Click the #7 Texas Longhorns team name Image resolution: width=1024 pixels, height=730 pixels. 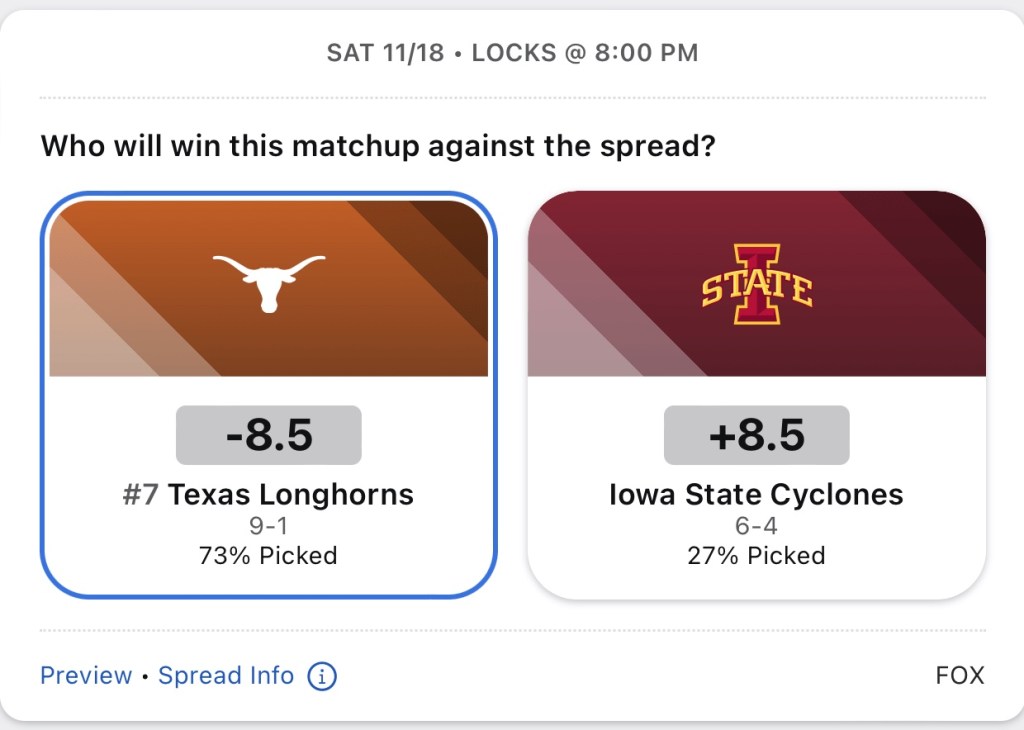[x=268, y=494]
